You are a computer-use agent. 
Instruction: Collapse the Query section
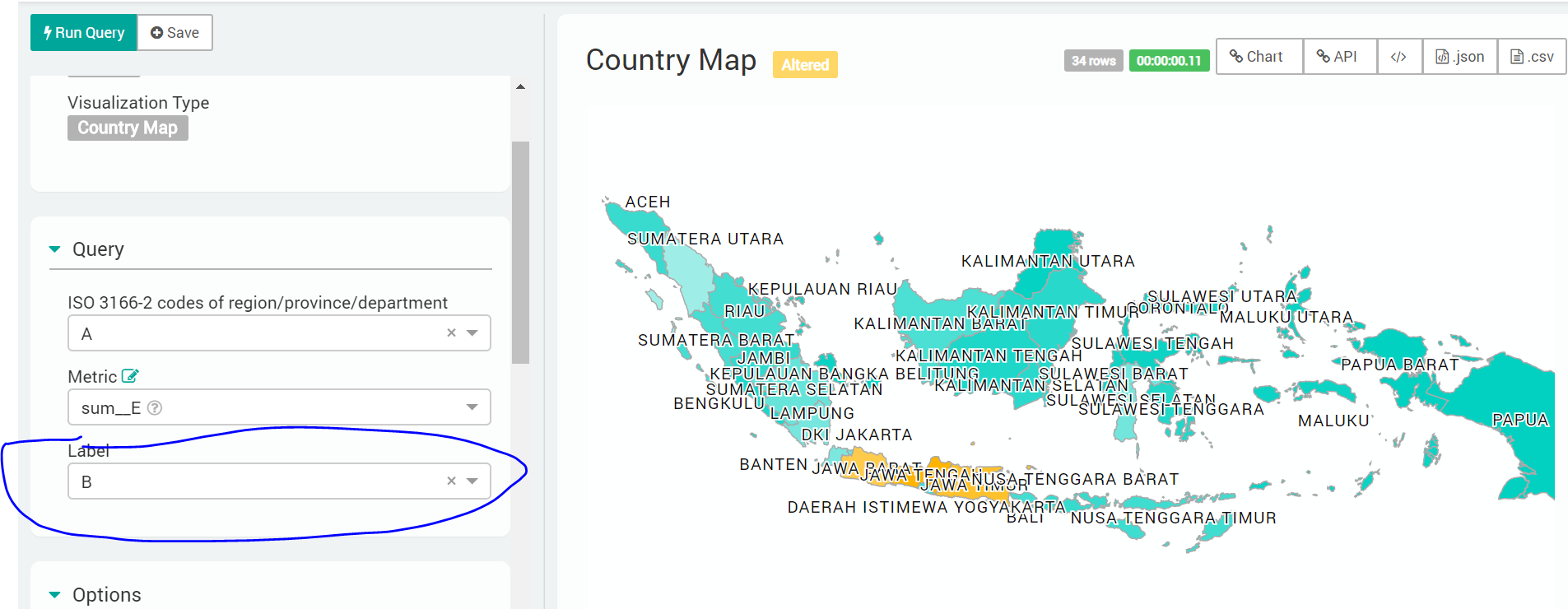(x=55, y=249)
